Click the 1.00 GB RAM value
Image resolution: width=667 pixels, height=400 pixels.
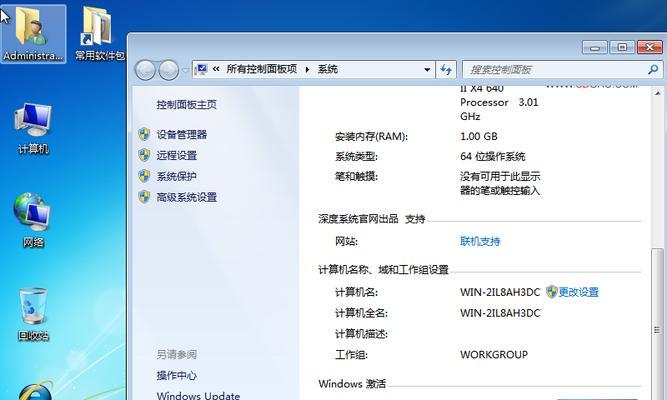[x=479, y=136]
